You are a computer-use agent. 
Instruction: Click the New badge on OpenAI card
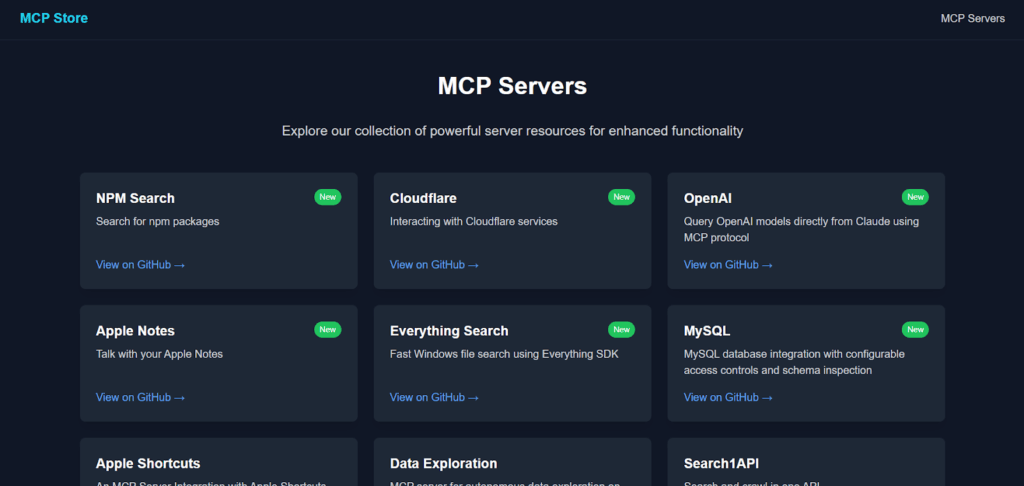(x=915, y=197)
